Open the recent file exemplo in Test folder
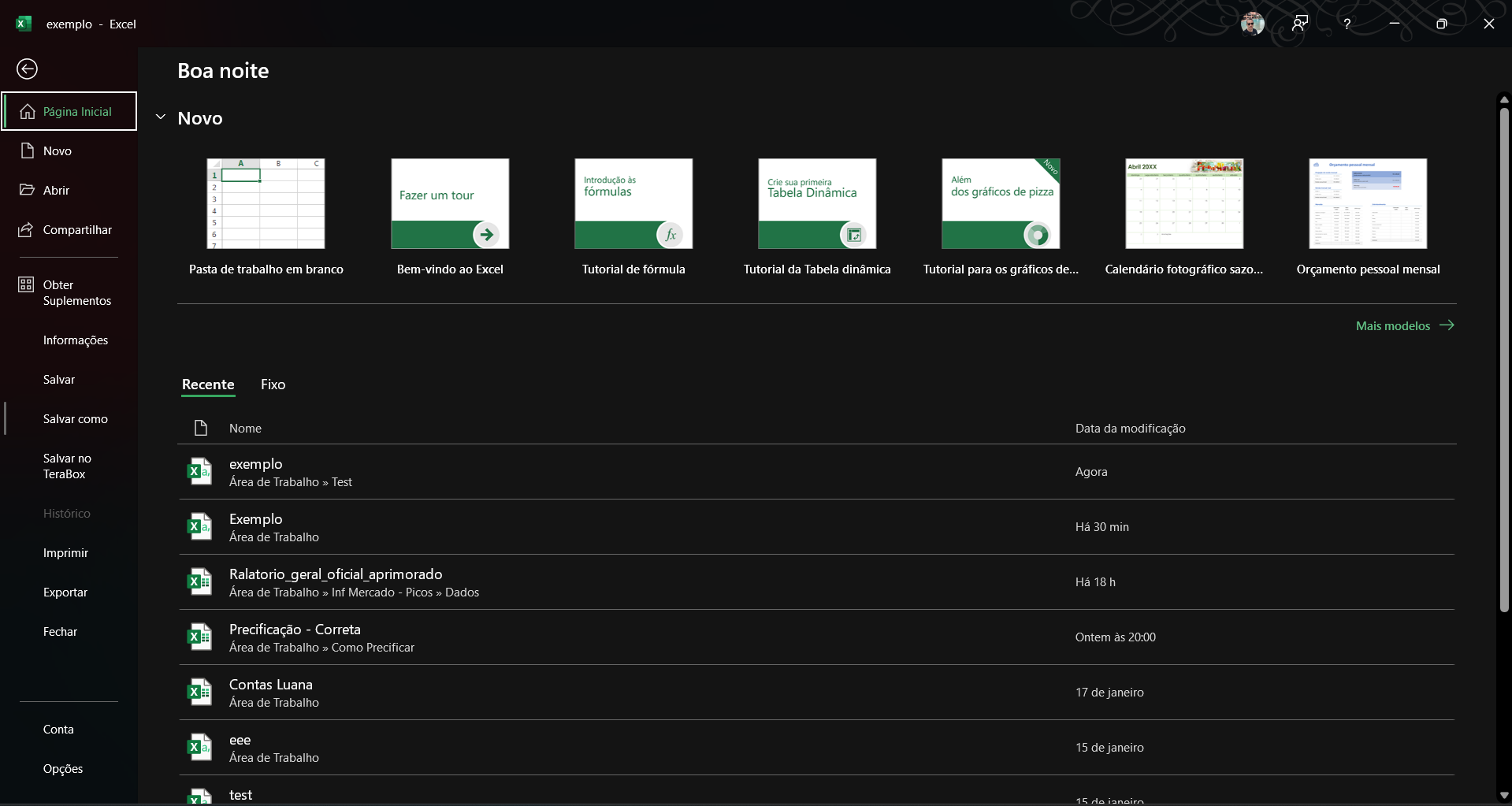1512x806 pixels. [817, 472]
